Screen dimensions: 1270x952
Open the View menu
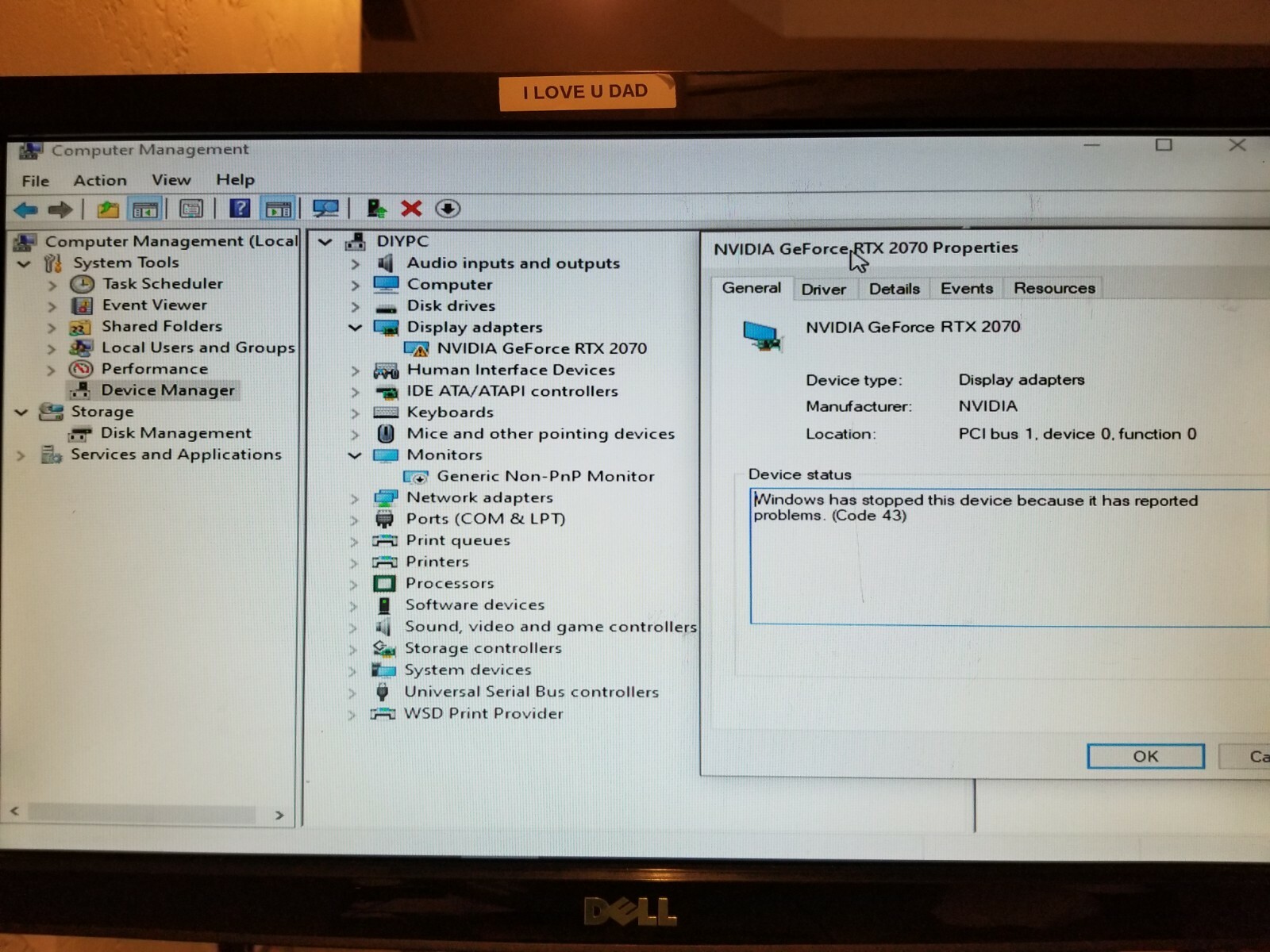(171, 180)
